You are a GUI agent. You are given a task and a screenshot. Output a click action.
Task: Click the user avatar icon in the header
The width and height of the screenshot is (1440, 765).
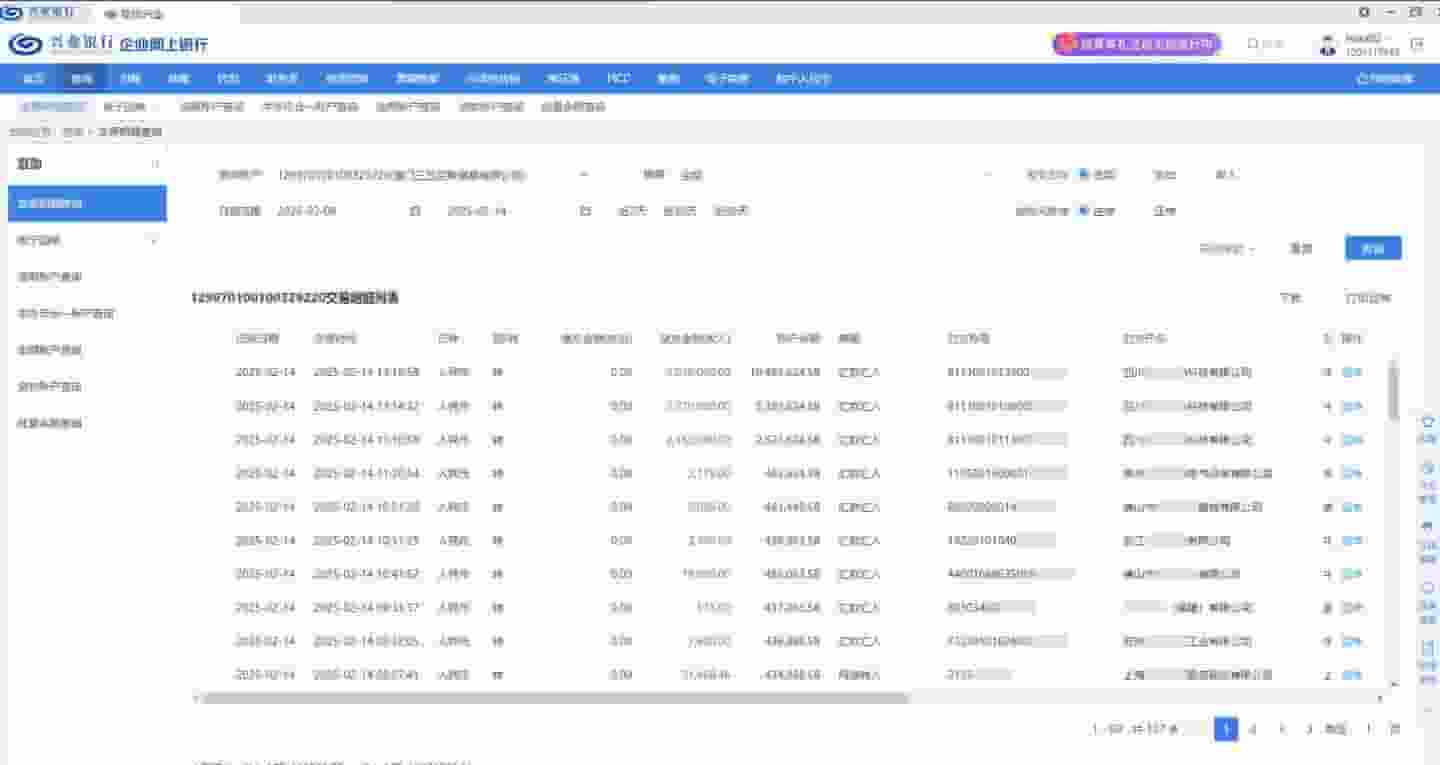(1327, 45)
